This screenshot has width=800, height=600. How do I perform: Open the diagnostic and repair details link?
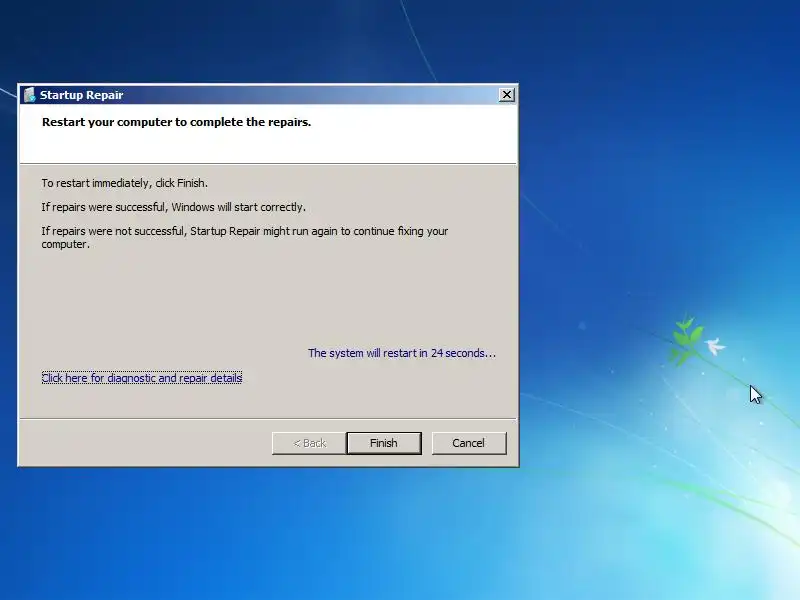coord(142,378)
